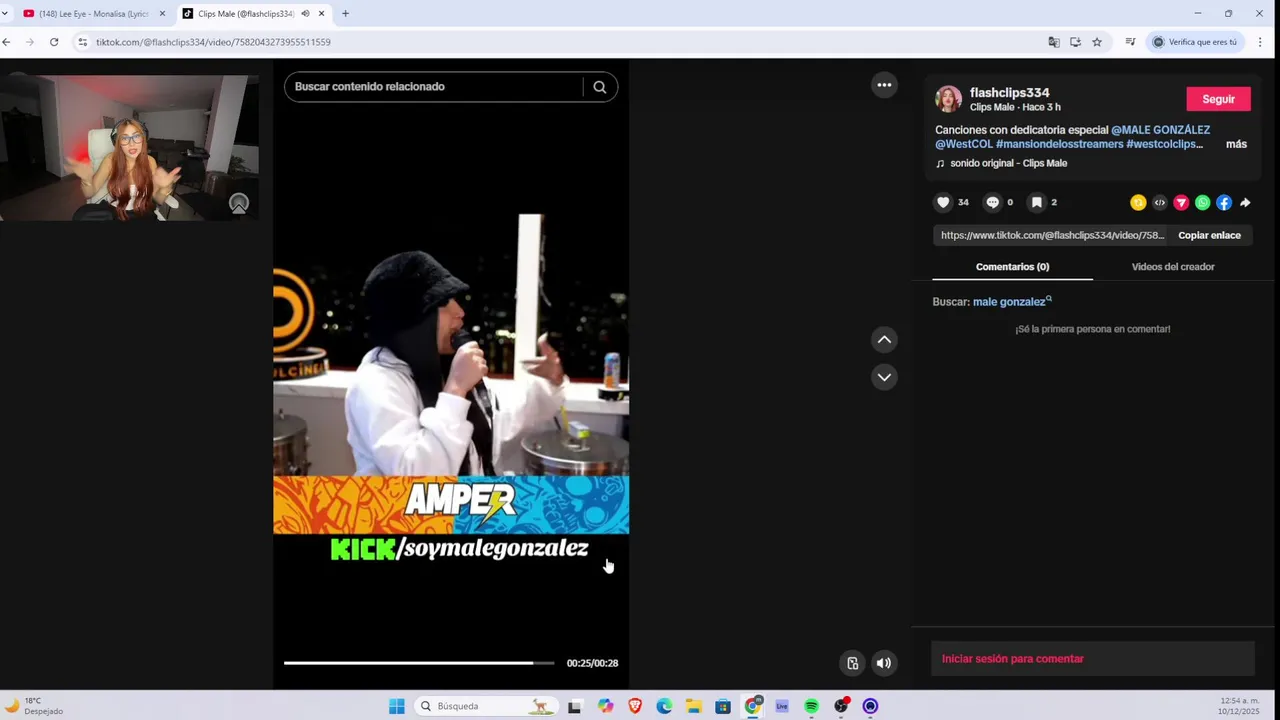Launch Copilot from the taskbar

tap(606, 706)
